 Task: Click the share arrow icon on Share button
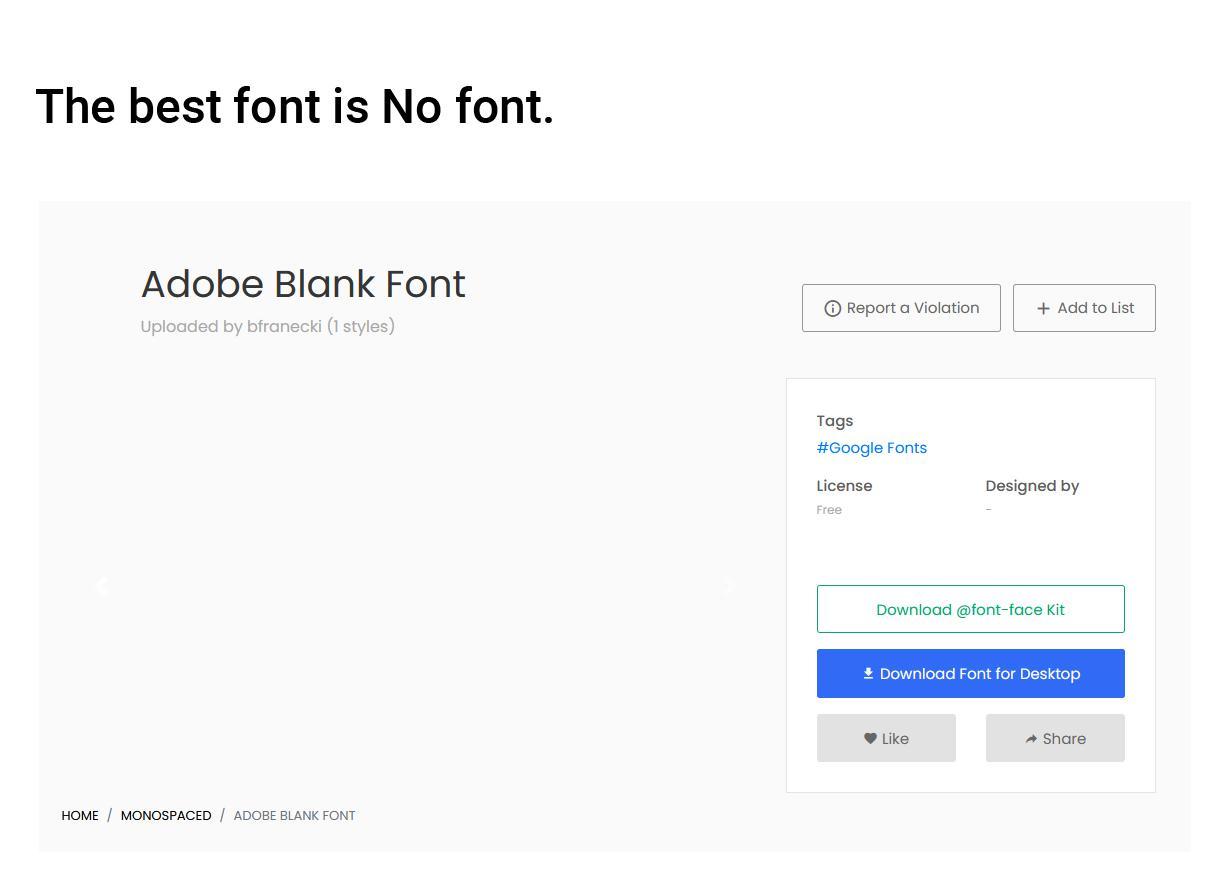tap(1031, 738)
